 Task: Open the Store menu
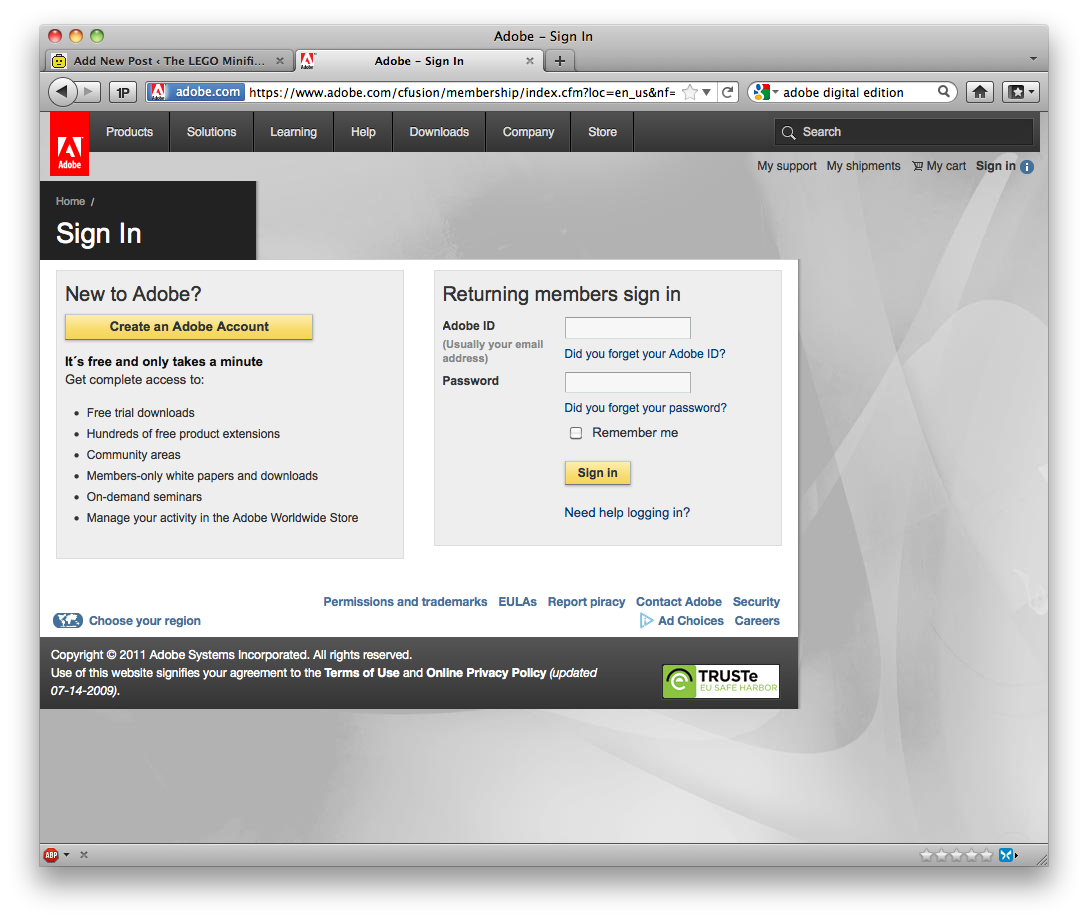(x=602, y=132)
